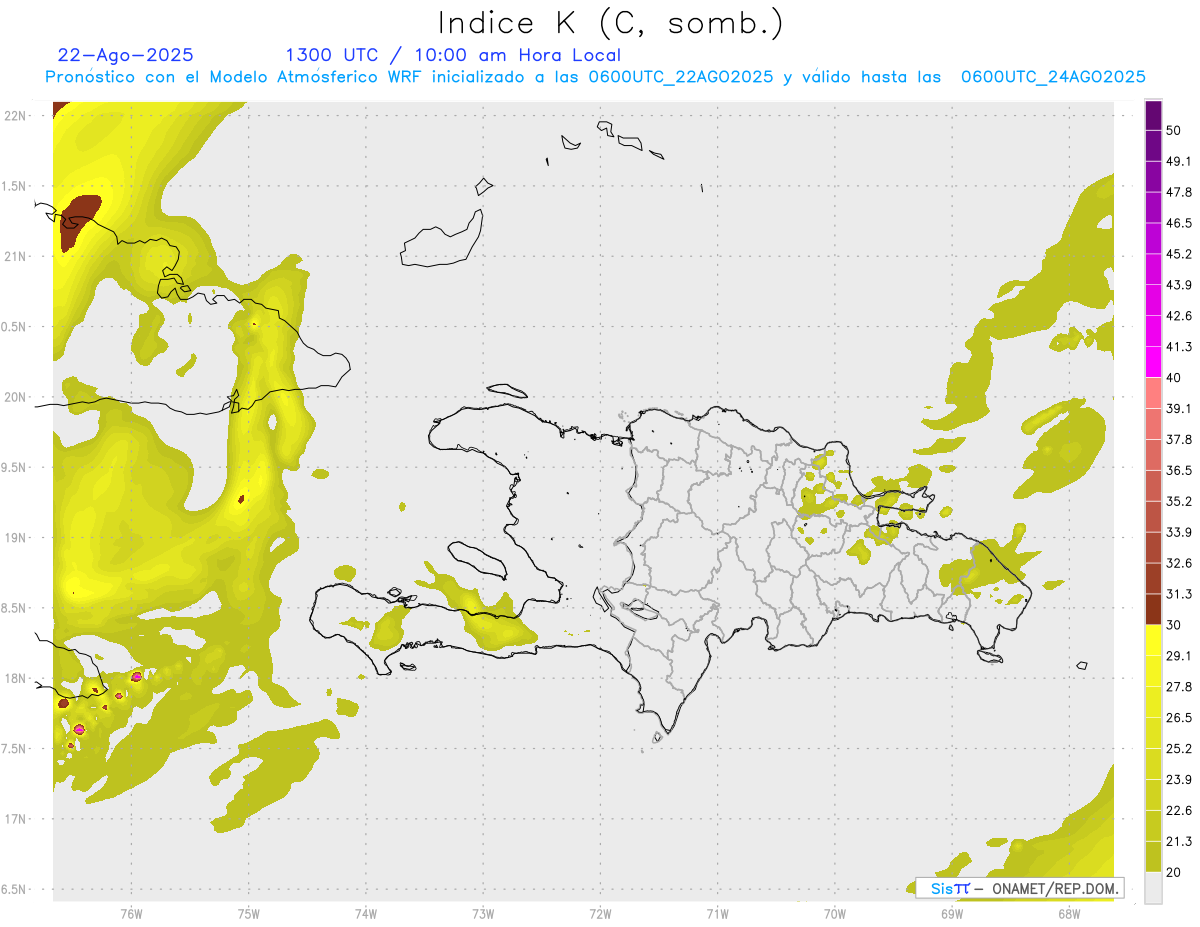This screenshot has height=927, width=1200.
Task: Click the colorbar value '33.9'
Action: tap(1179, 532)
